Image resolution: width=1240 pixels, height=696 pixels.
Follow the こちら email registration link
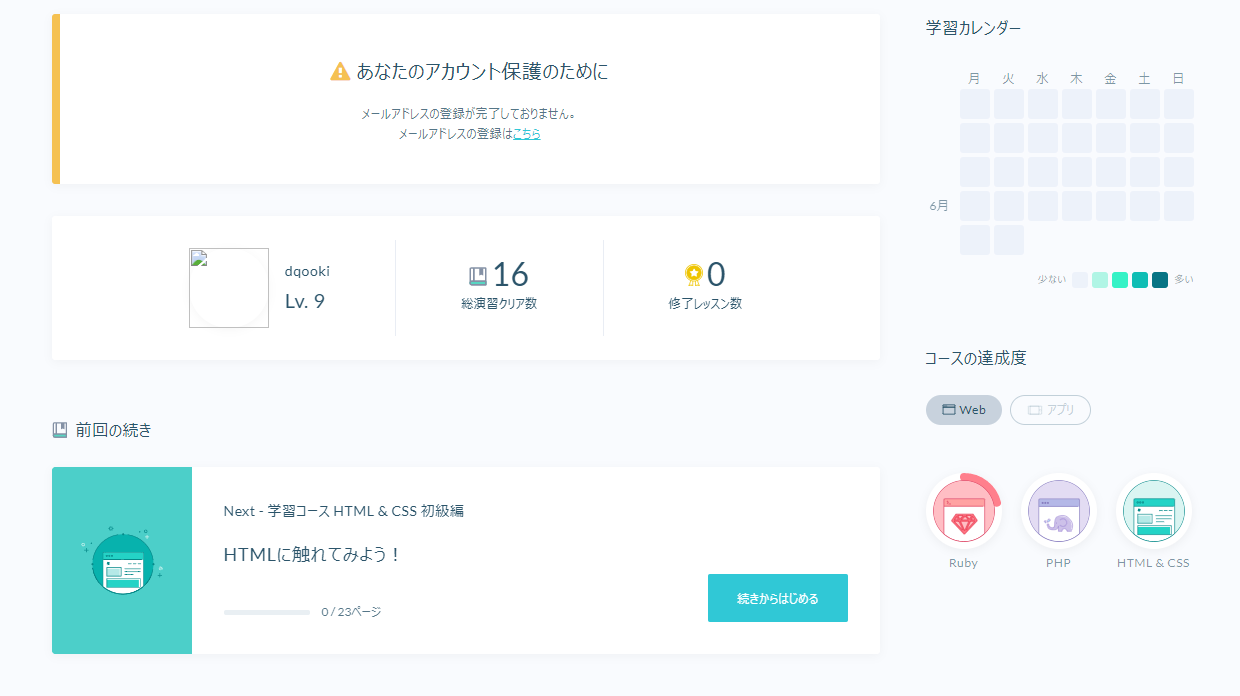pyautogui.click(x=527, y=133)
